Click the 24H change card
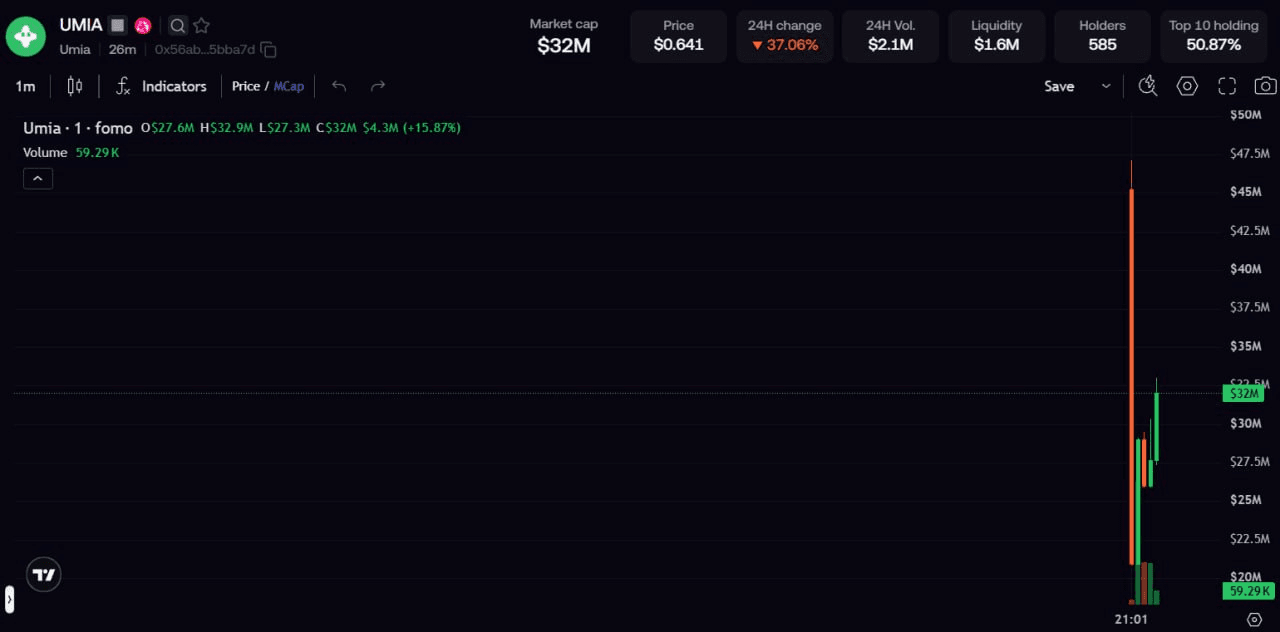Image resolution: width=1280 pixels, height=632 pixels. (x=785, y=36)
